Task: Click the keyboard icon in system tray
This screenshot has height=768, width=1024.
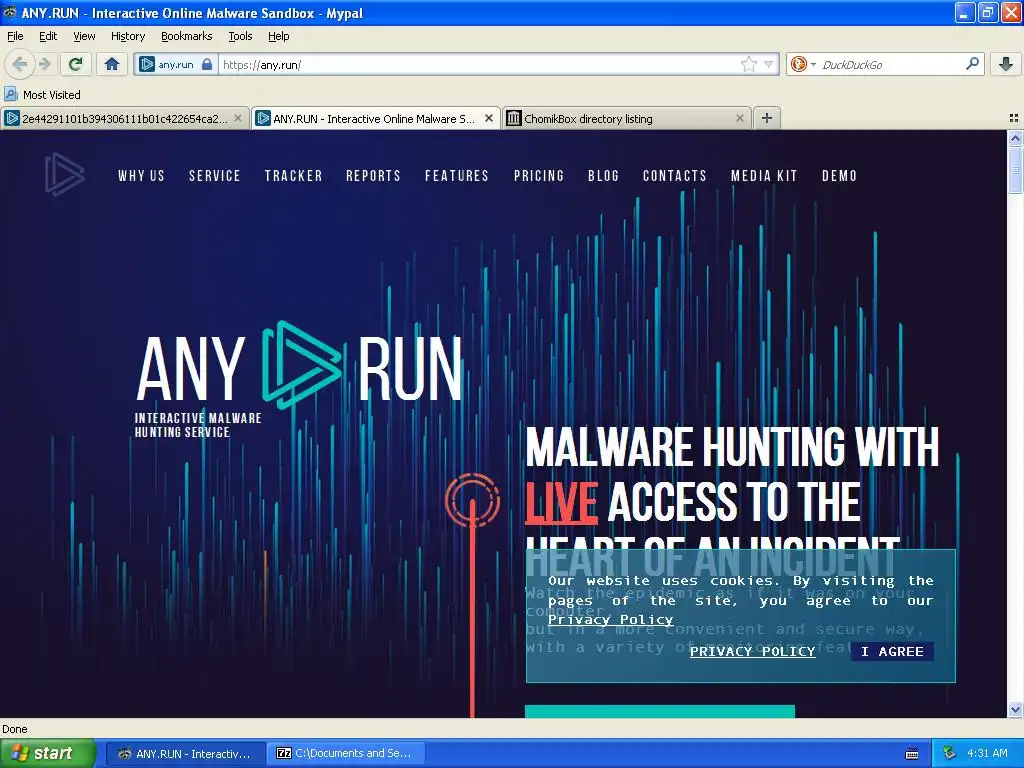Action: 912,754
